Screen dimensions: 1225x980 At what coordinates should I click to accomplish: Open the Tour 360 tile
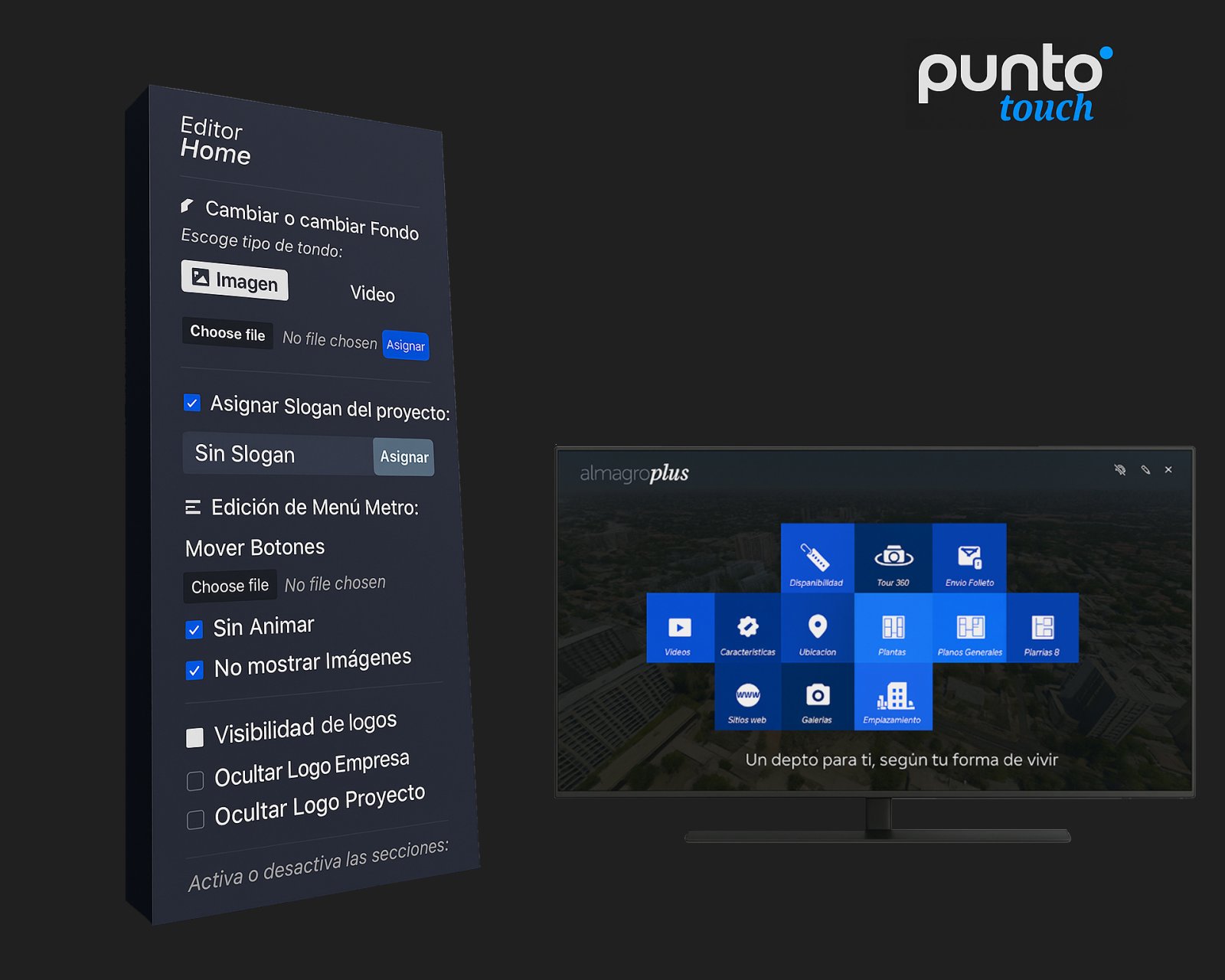893,558
